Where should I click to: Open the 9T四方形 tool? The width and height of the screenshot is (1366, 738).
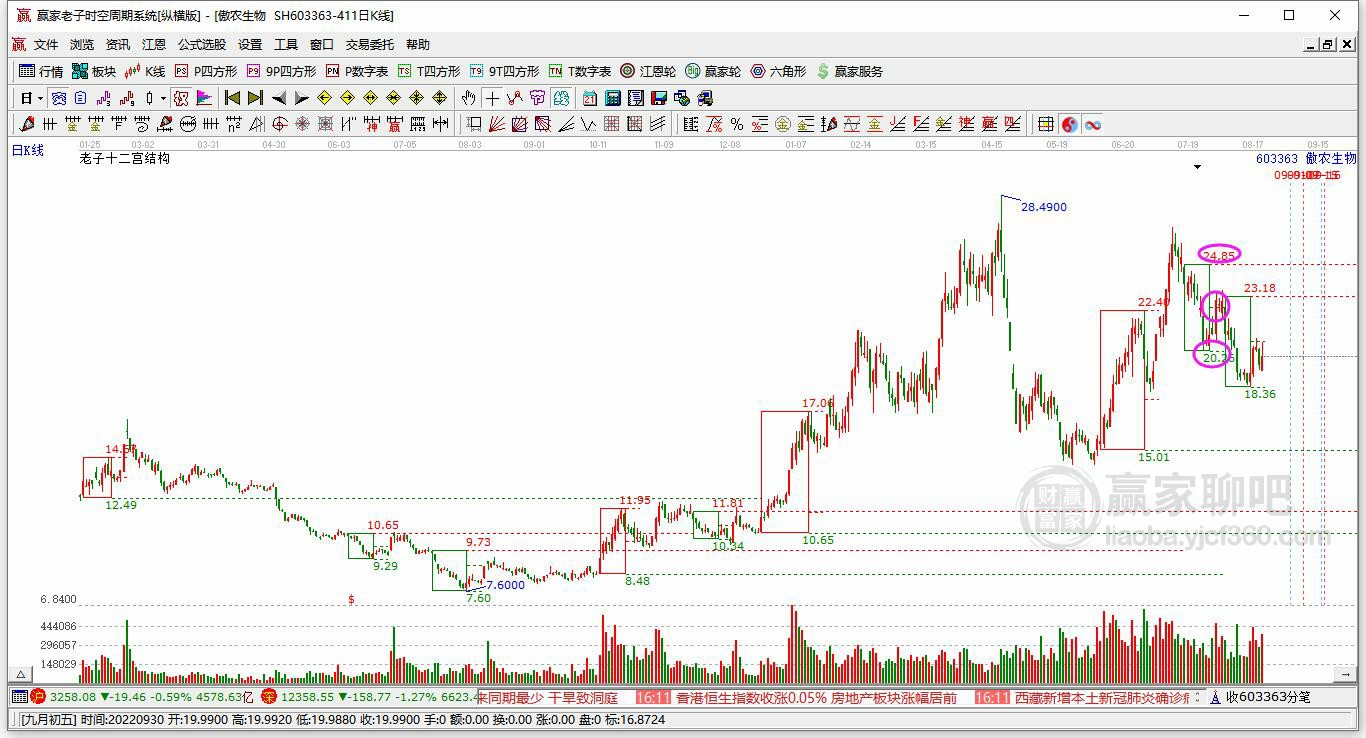click(504, 71)
